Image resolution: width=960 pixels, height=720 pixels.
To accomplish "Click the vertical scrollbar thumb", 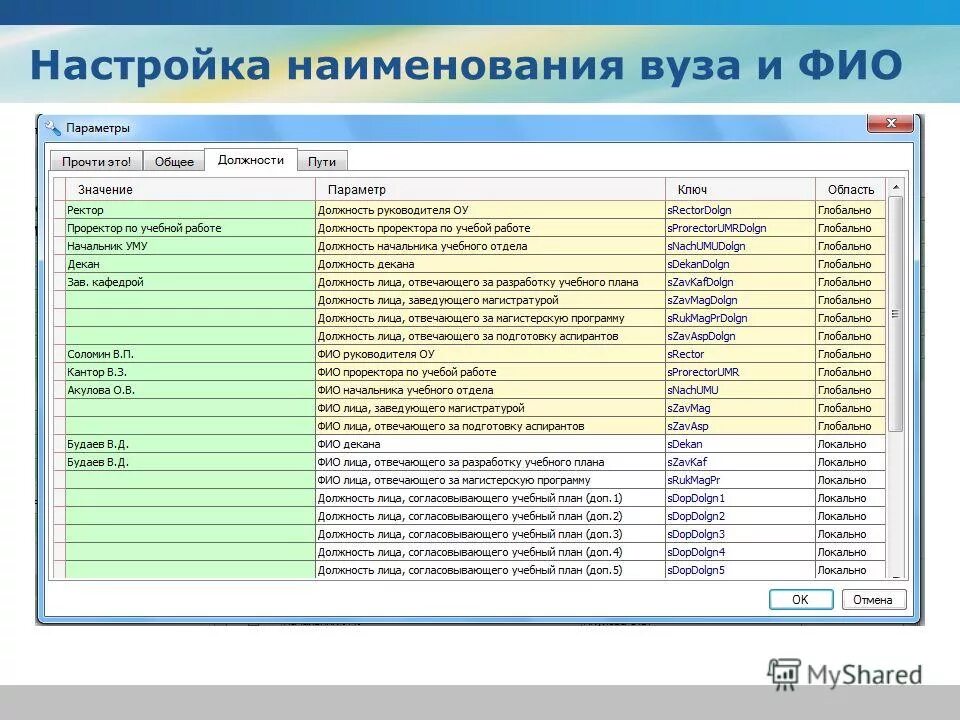I will tap(896, 313).
